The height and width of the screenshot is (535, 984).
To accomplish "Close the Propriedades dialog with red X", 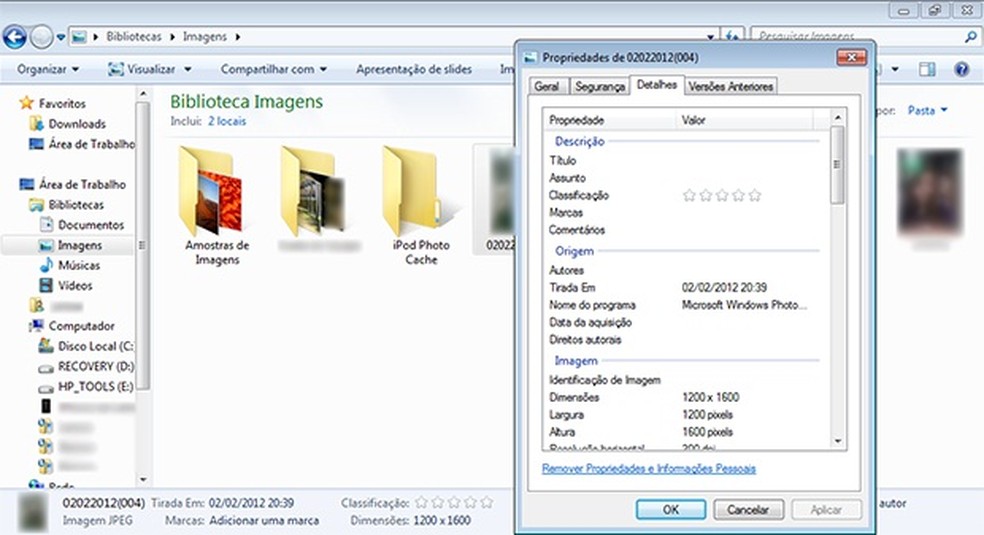I will pyautogui.click(x=851, y=58).
